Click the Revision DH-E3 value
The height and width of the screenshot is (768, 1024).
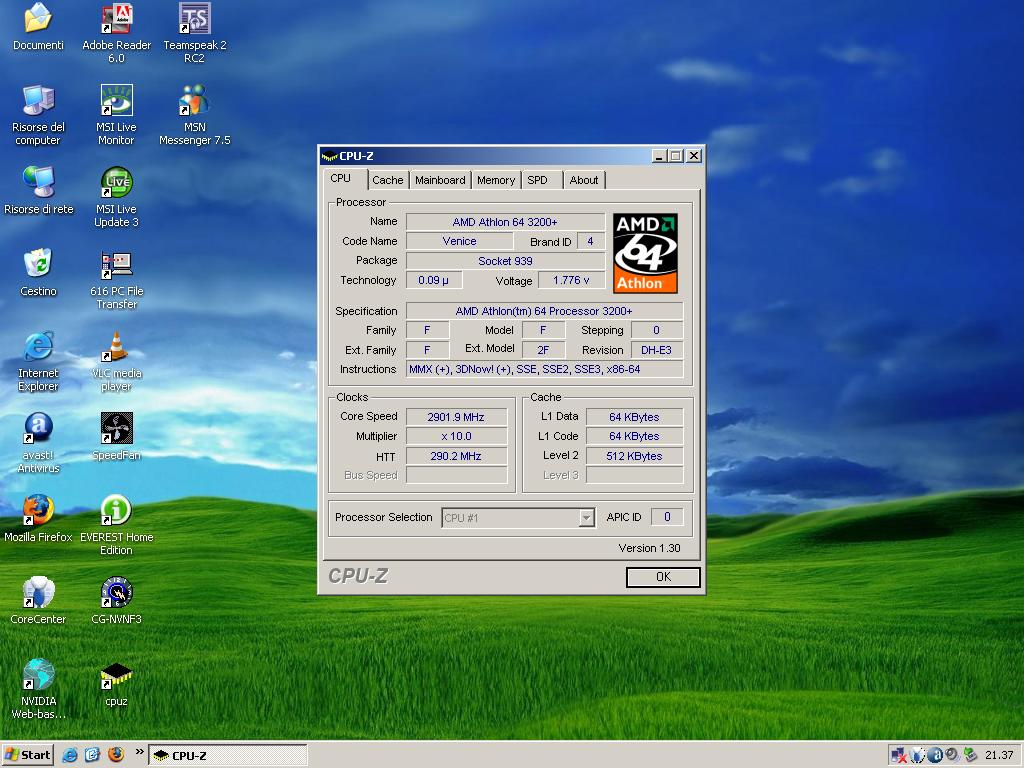coord(656,350)
